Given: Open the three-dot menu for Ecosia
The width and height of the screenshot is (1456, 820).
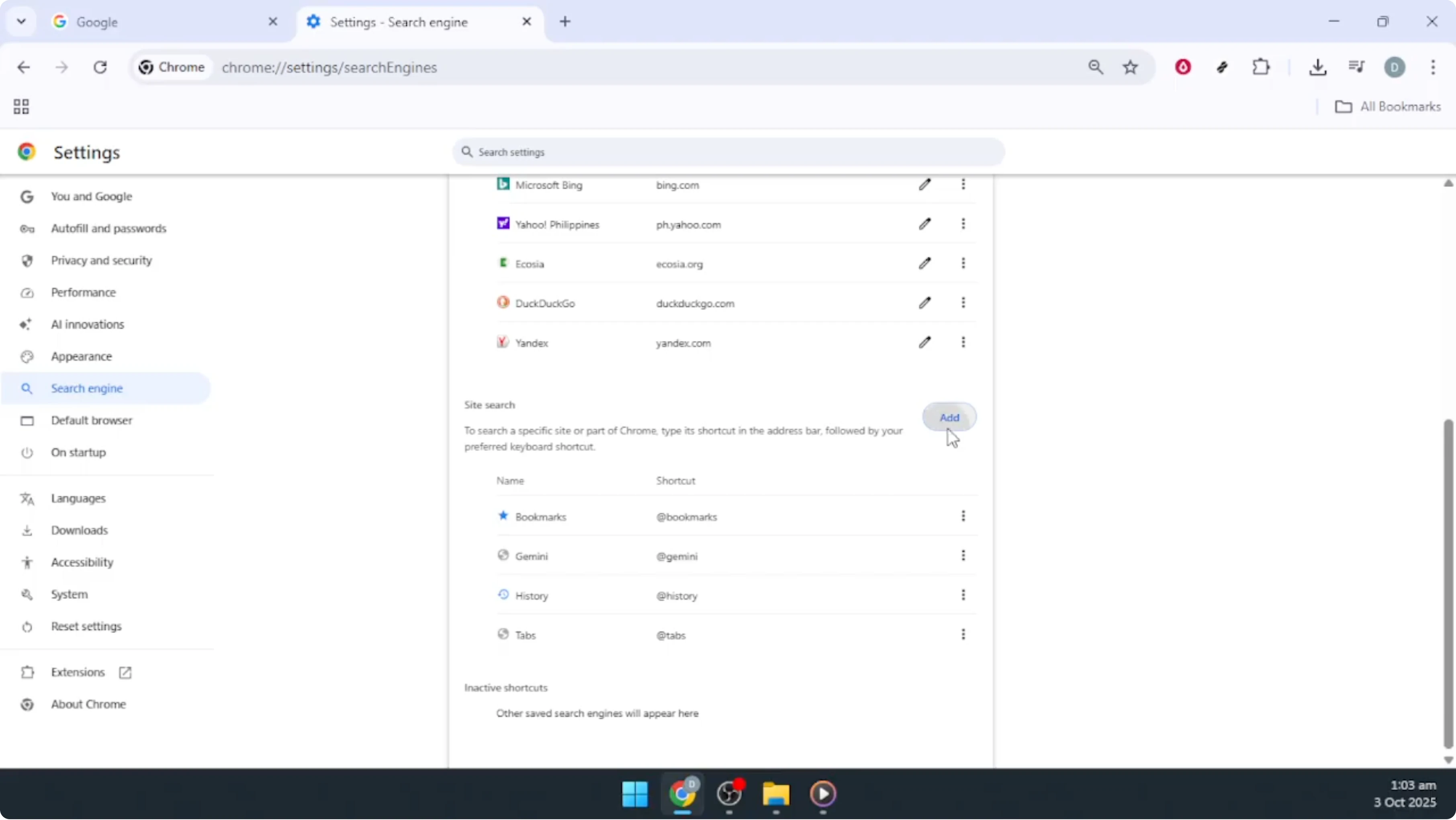Looking at the screenshot, I should coord(963,264).
